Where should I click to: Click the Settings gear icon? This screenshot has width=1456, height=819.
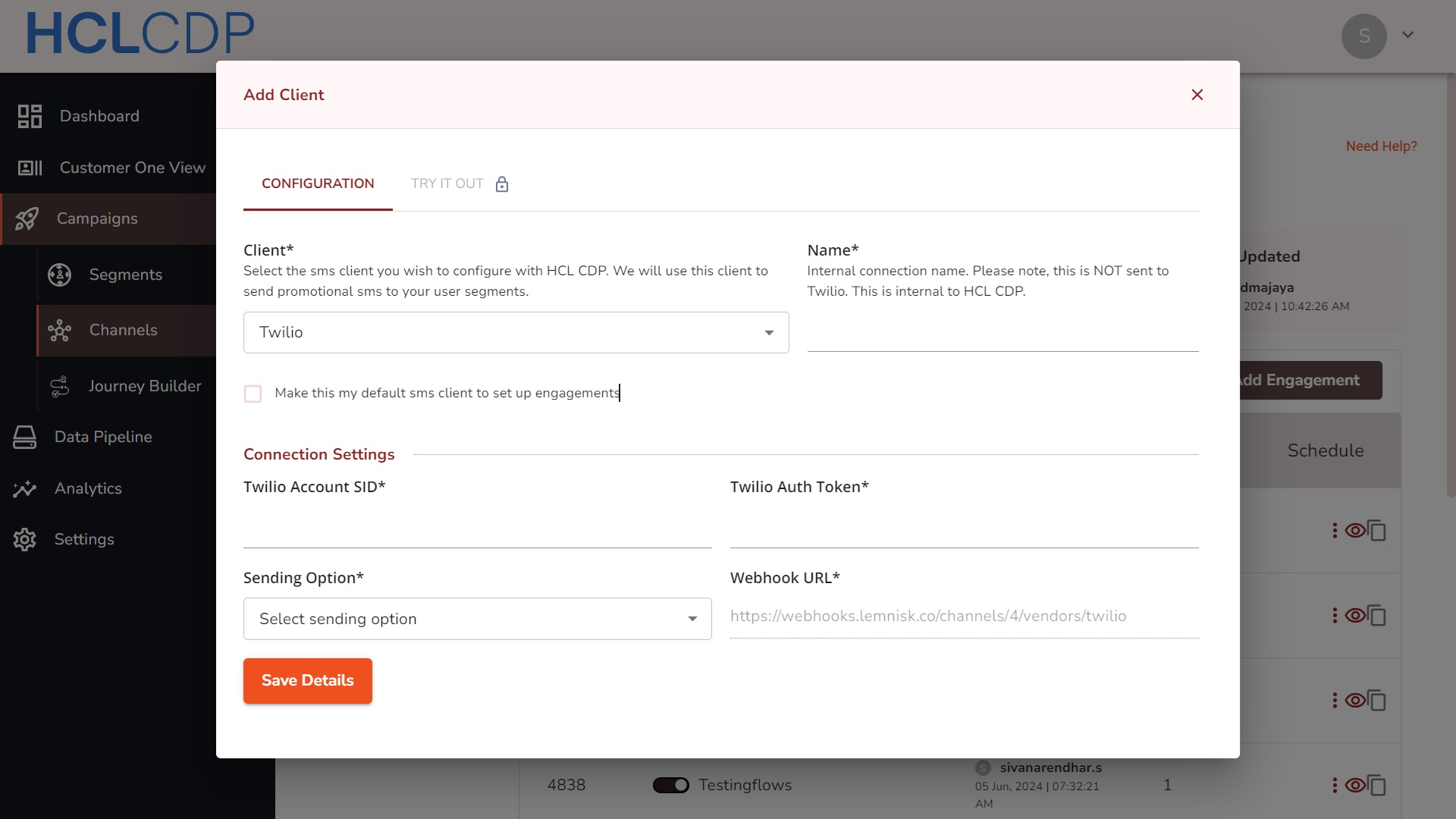tap(24, 539)
